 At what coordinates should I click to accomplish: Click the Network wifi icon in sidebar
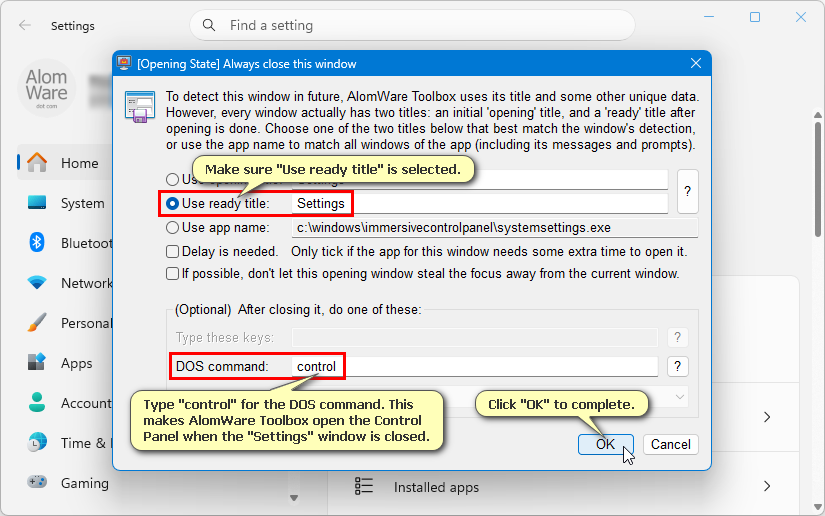(37, 283)
